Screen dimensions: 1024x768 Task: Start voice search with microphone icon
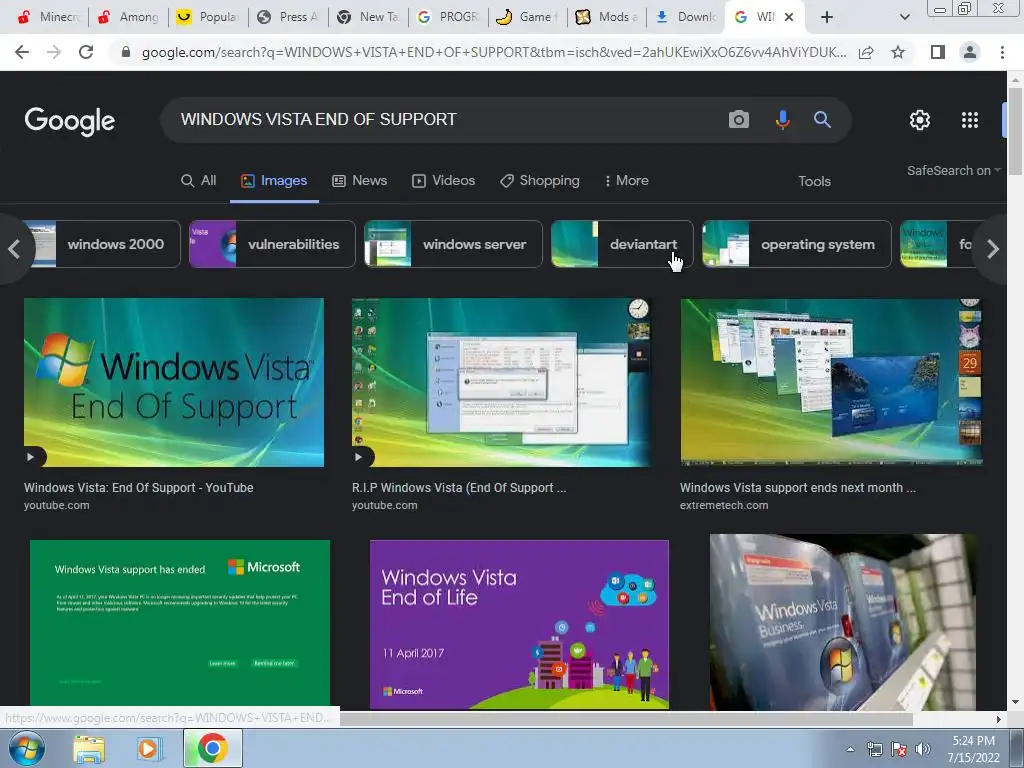[x=782, y=120]
